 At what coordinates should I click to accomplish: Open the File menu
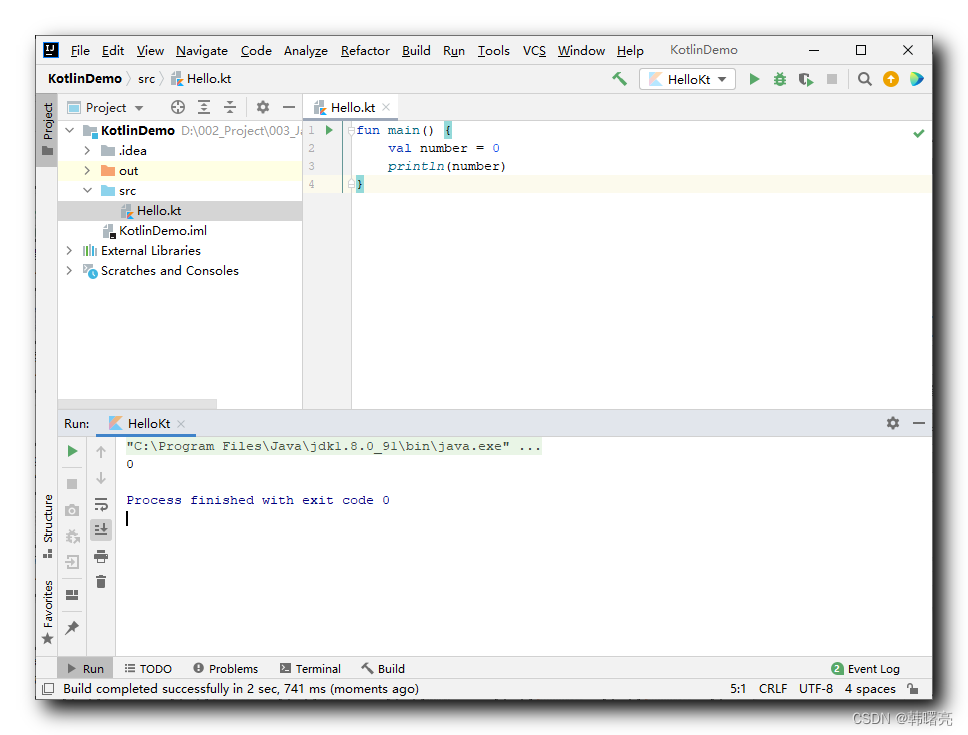click(x=80, y=51)
